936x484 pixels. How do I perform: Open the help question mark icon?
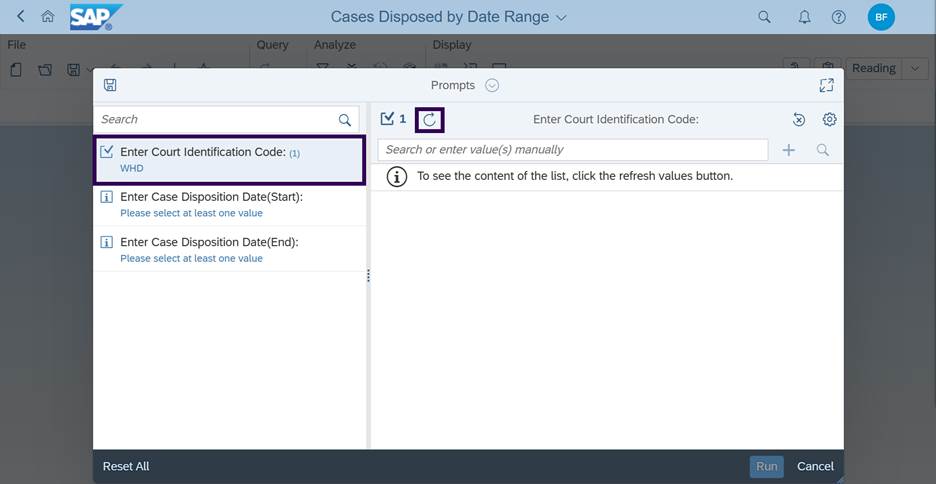pos(839,17)
